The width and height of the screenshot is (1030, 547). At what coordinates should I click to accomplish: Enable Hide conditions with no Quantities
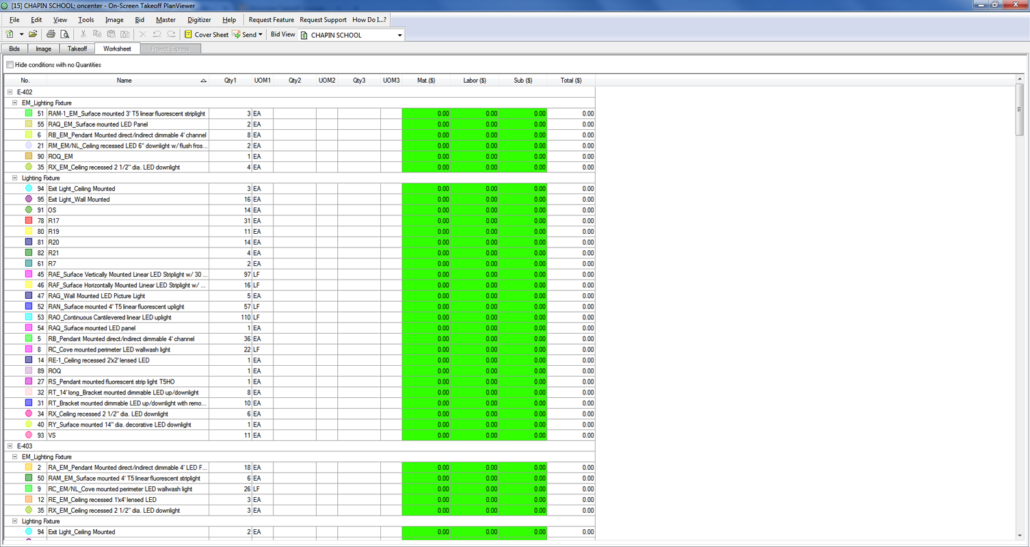click(x=10, y=64)
